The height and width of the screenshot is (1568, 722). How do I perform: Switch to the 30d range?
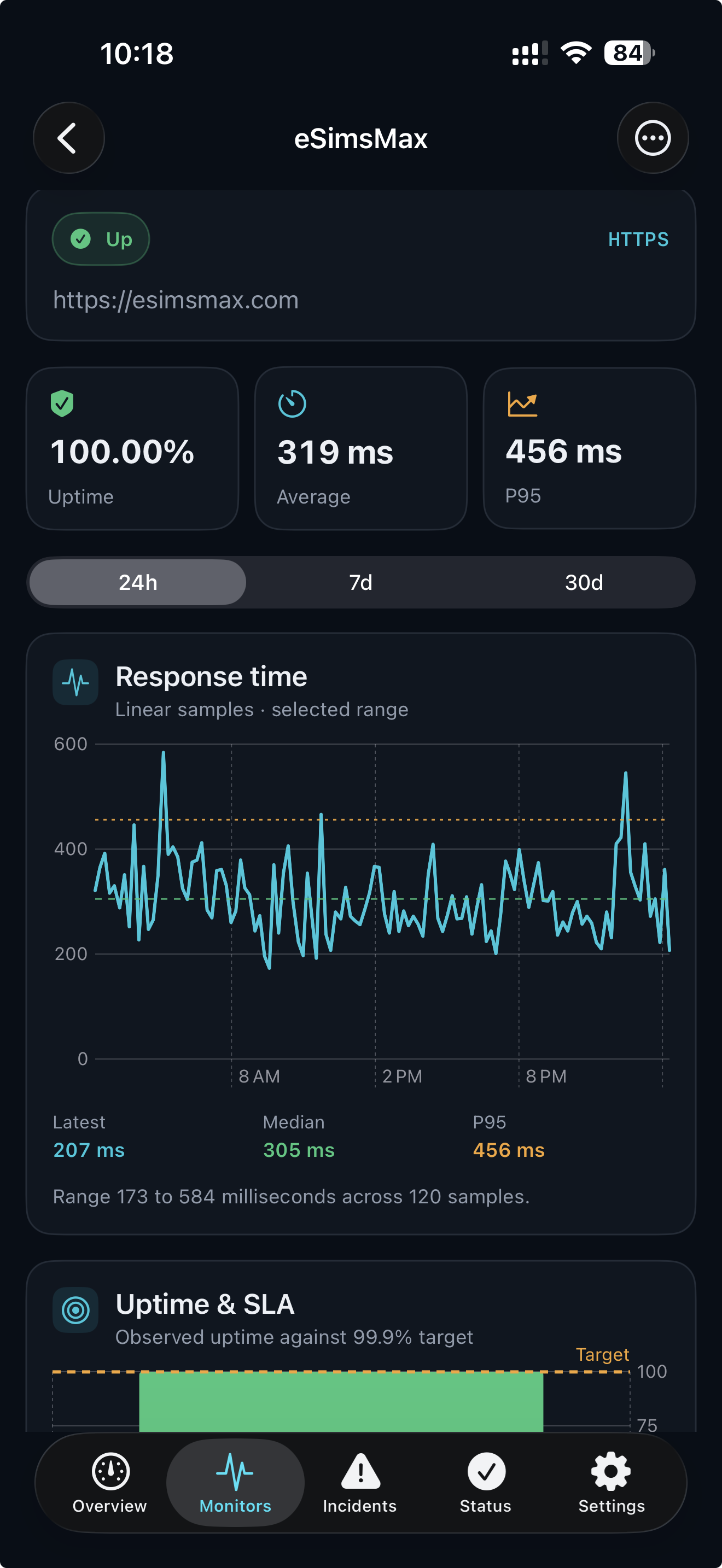[584, 582]
